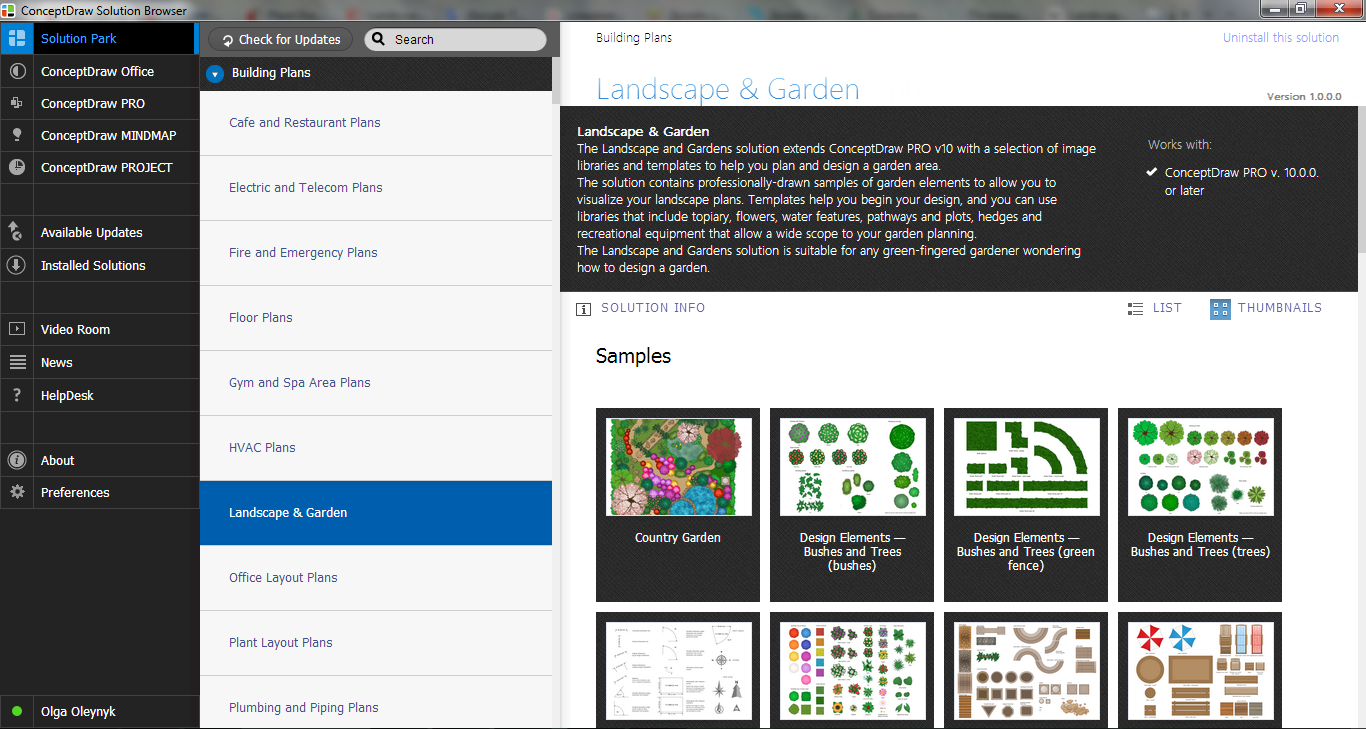
Task: Select Cafe and Restaurant Plans
Action: [376, 123]
